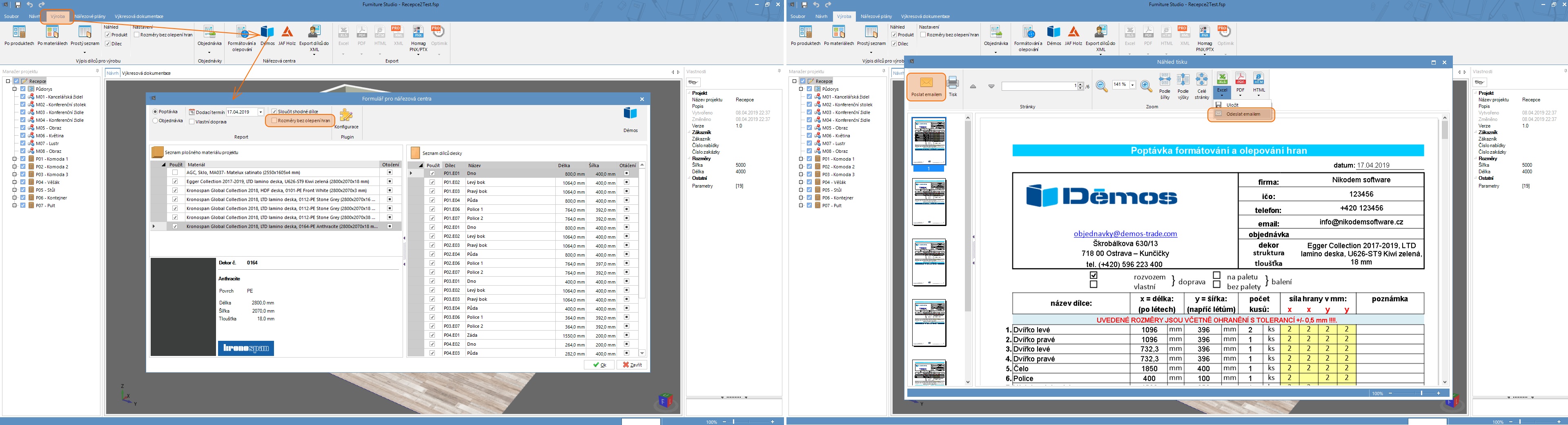Click page number input in print preview

click(1039, 86)
